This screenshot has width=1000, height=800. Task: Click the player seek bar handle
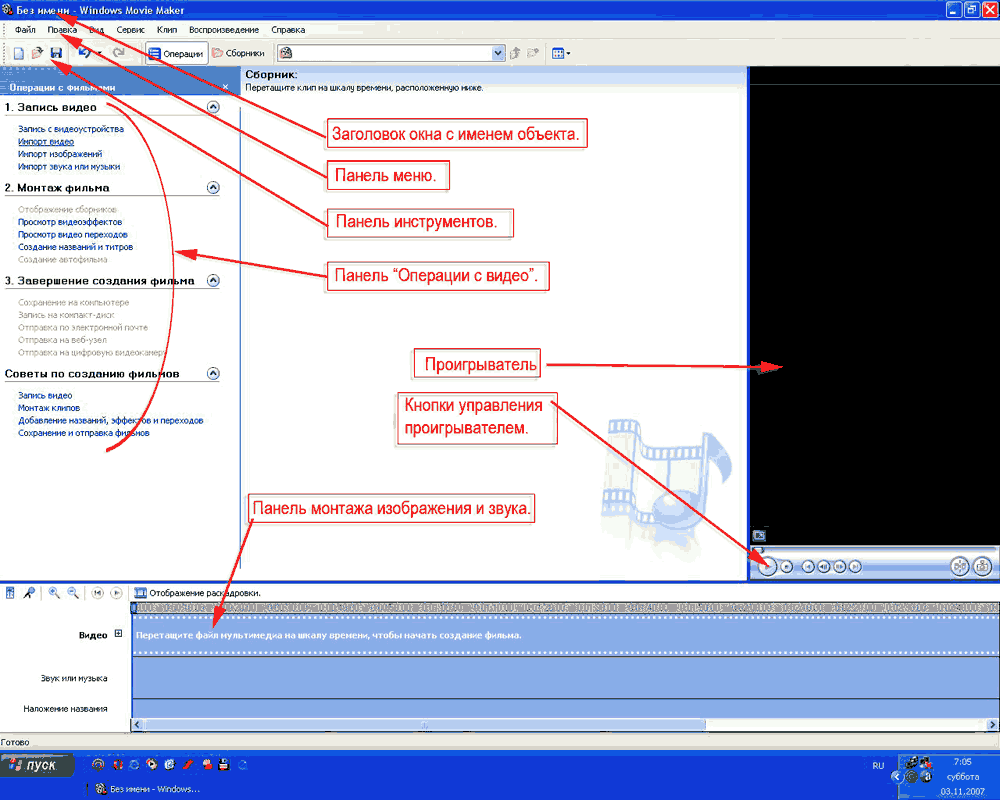(757, 550)
